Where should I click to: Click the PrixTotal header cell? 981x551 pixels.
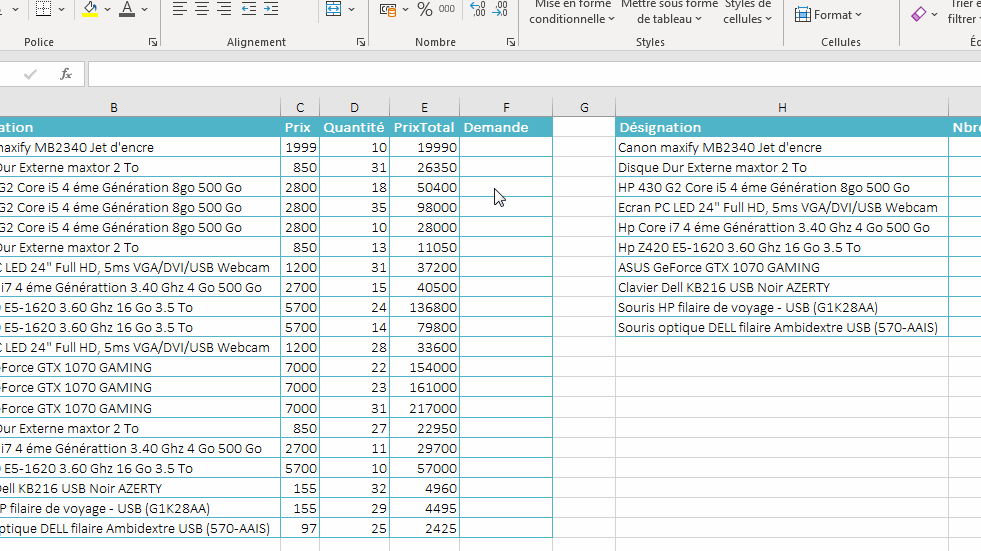424,127
